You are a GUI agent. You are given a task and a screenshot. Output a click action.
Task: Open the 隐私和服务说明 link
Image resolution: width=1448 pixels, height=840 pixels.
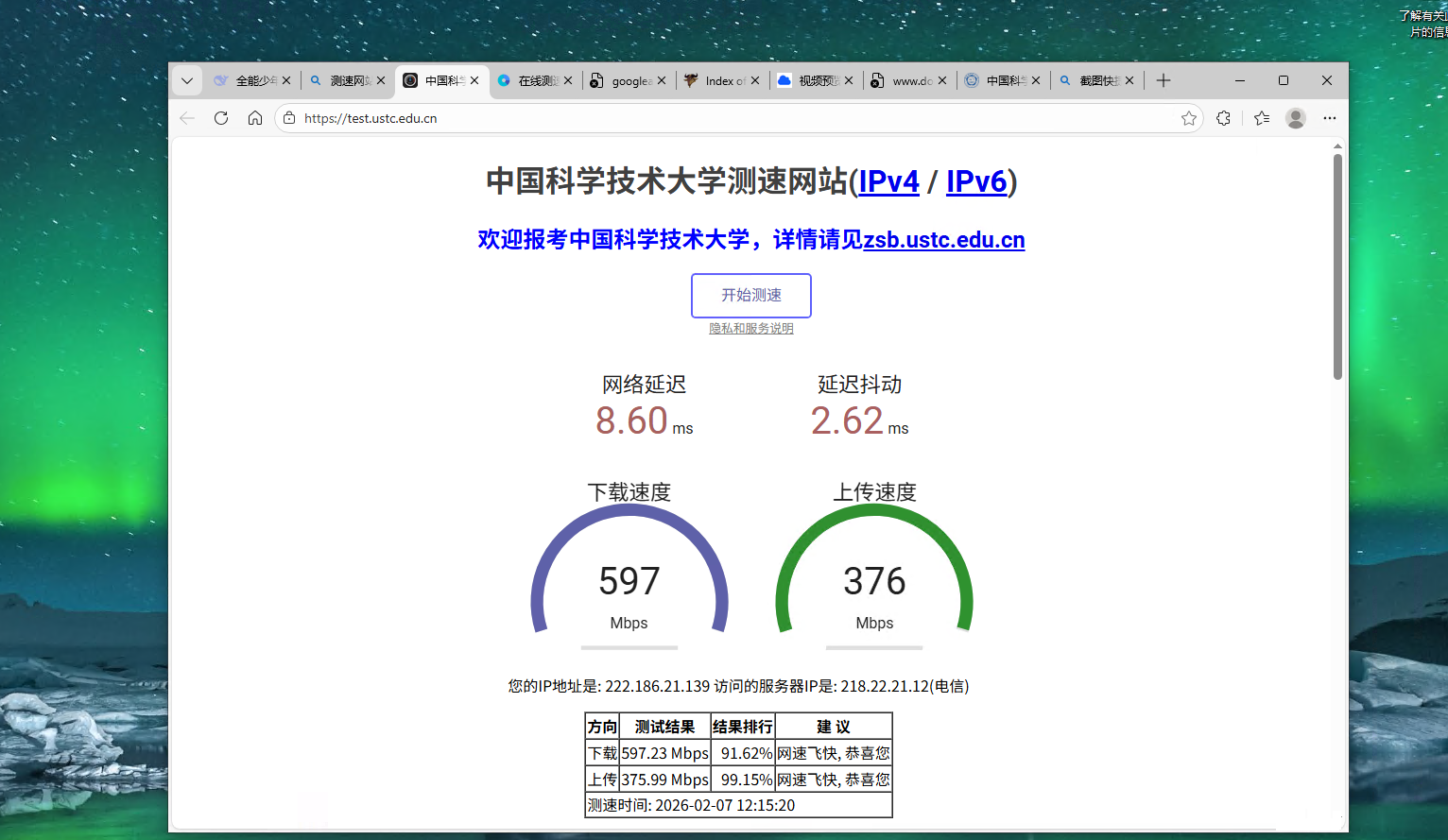[751, 329]
